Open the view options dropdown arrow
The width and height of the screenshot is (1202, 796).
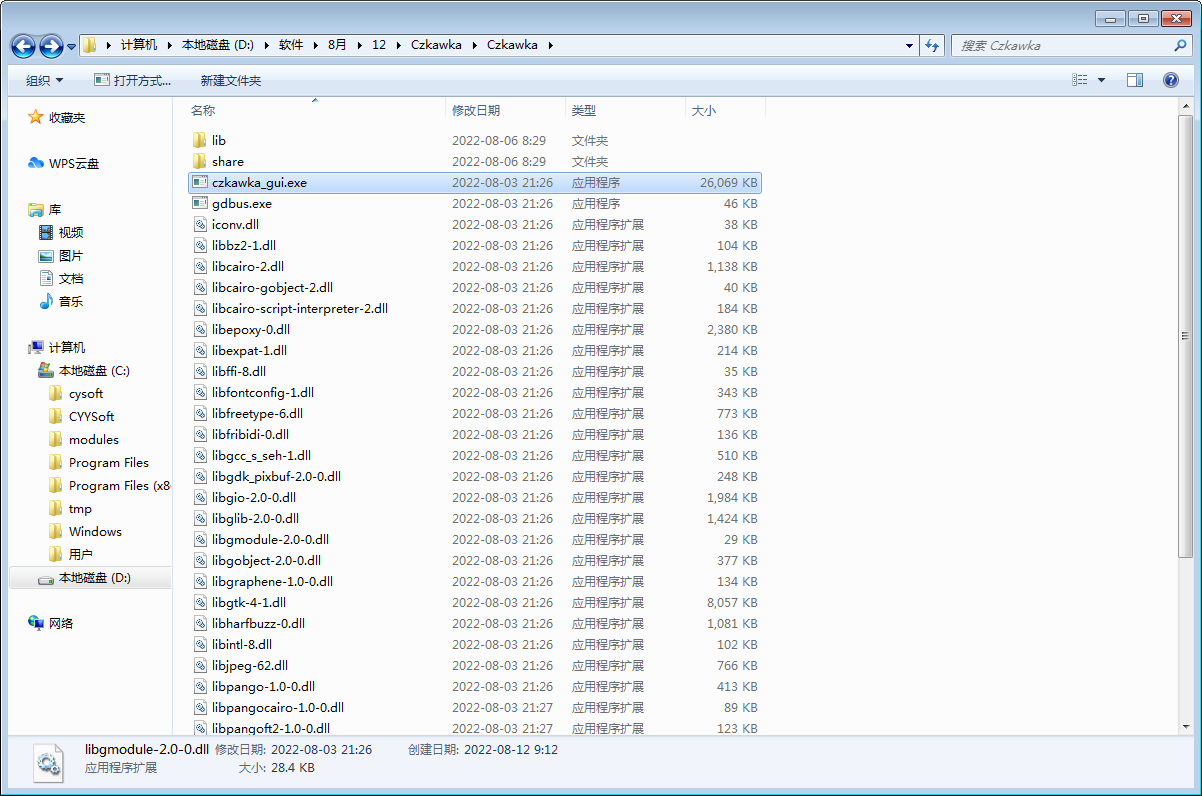(x=1102, y=80)
